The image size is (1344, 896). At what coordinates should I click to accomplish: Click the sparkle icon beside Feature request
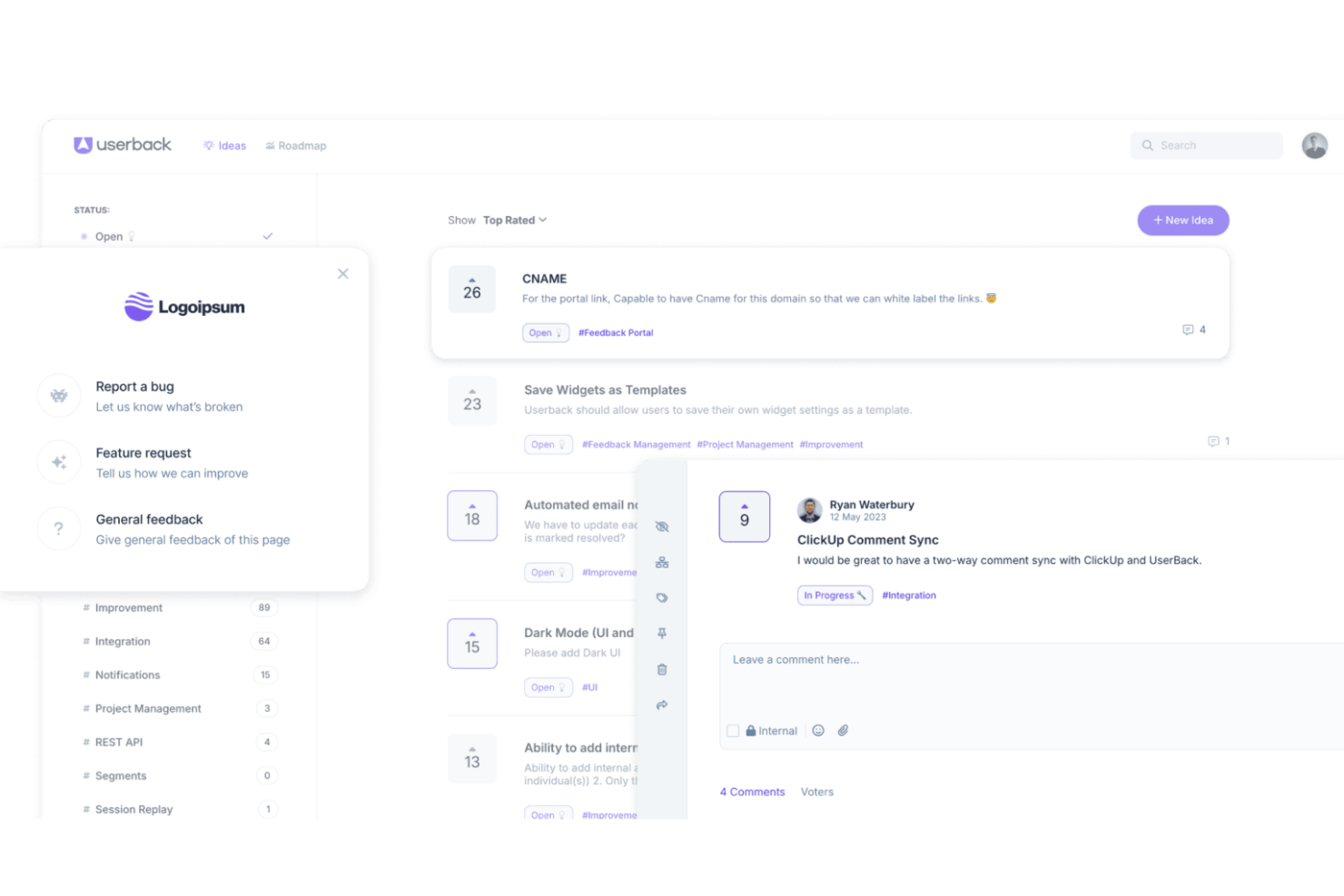(x=59, y=462)
